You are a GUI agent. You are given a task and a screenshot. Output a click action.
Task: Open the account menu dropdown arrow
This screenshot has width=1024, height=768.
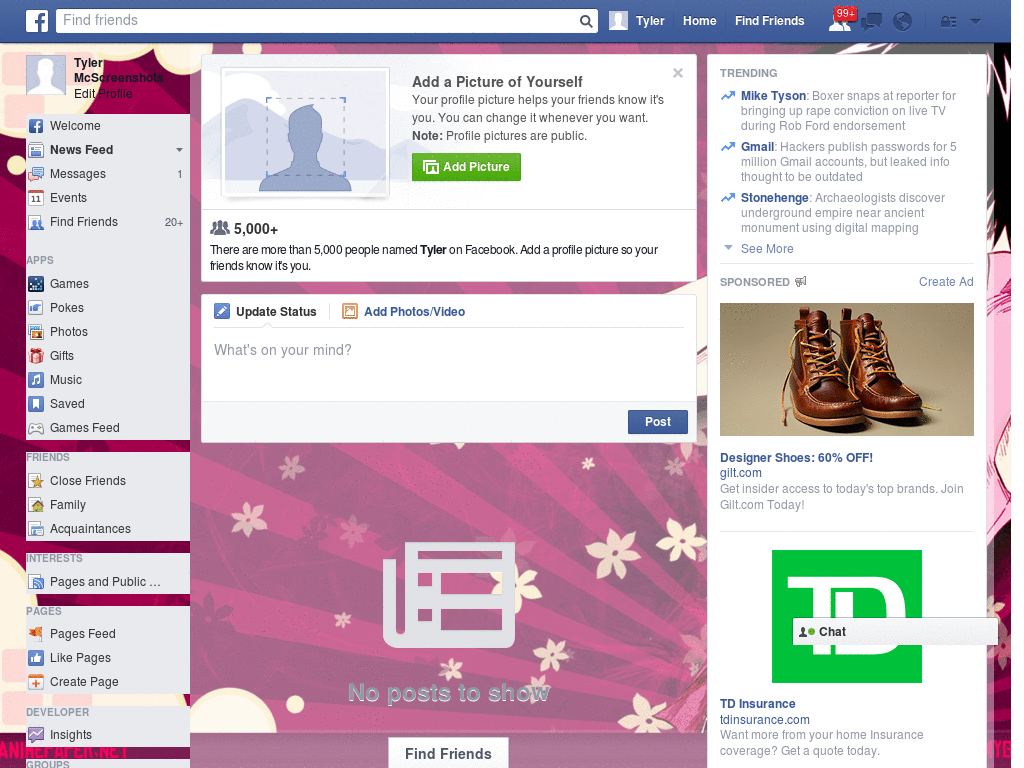click(976, 22)
